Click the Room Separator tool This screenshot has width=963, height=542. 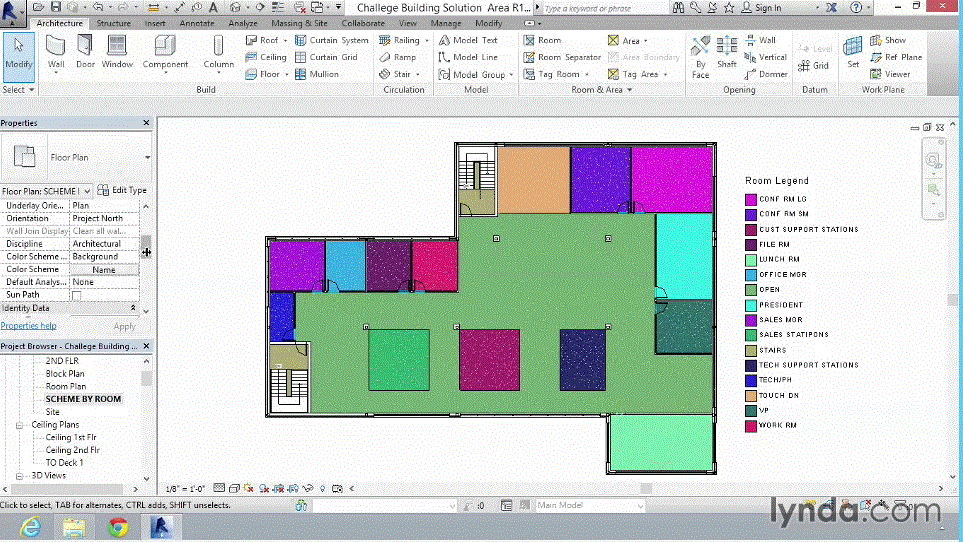click(562, 57)
